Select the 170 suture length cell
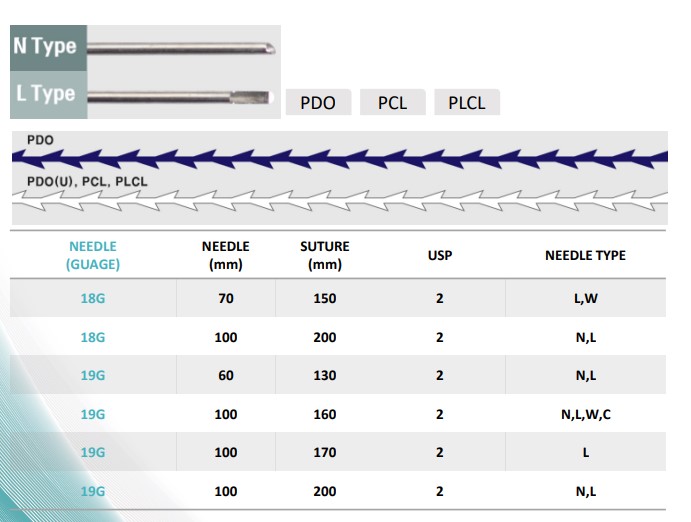This screenshot has width=691, height=522. tap(325, 452)
